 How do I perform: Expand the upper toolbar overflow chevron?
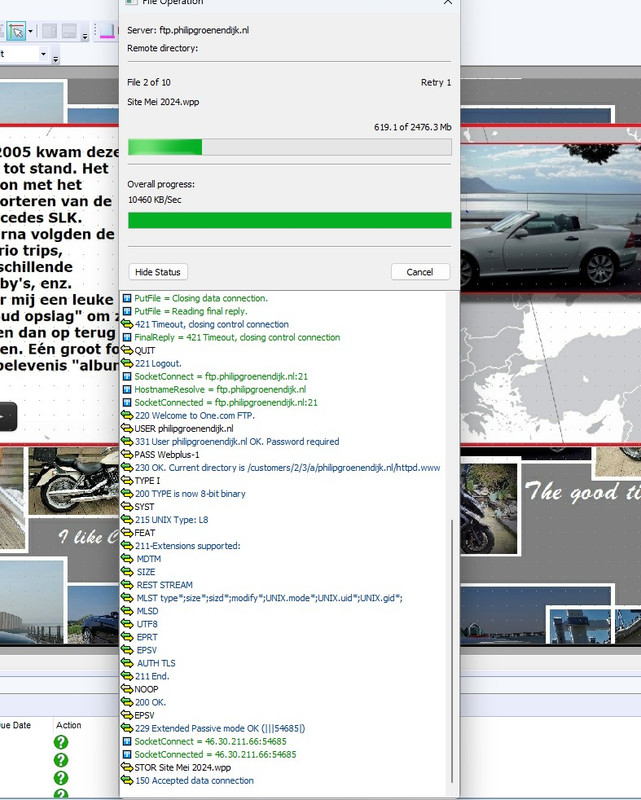click(85, 36)
